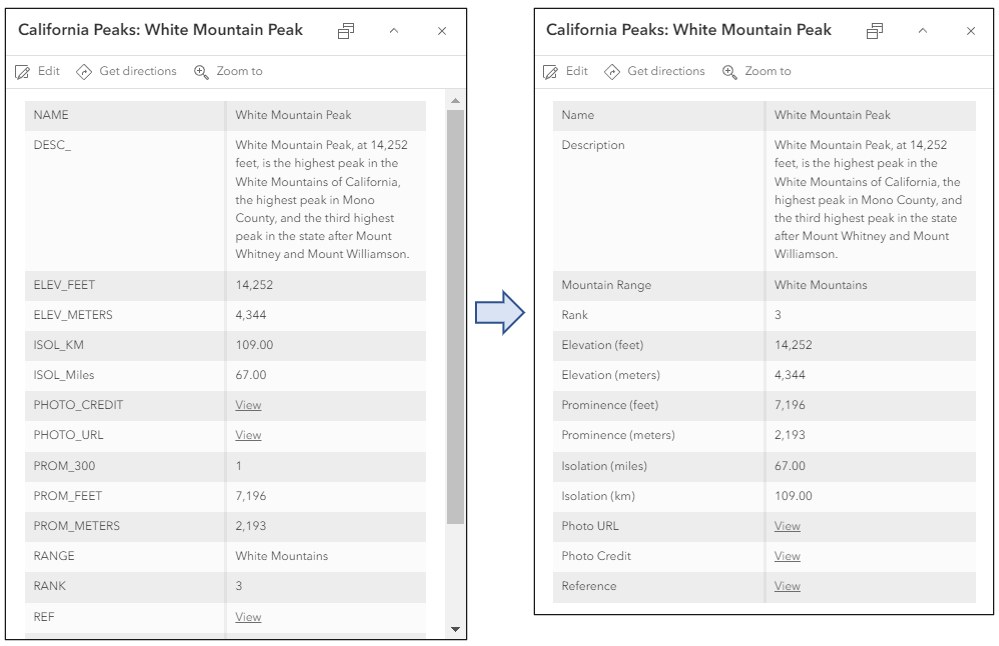Open the PHOTO_URL View link
This screenshot has height=646, width=999.
(x=248, y=435)
